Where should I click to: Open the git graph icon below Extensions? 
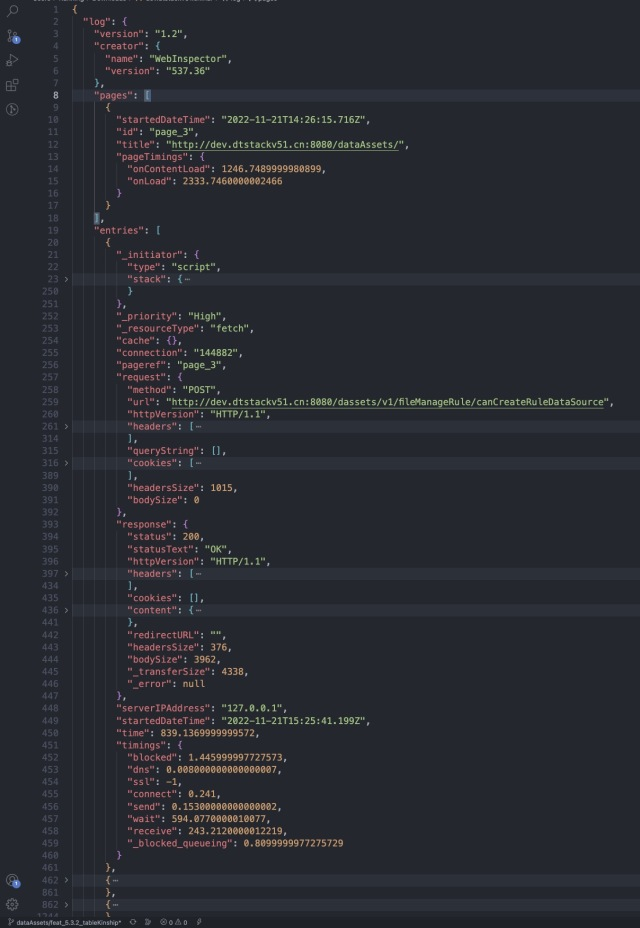click(x=12, y=109)
